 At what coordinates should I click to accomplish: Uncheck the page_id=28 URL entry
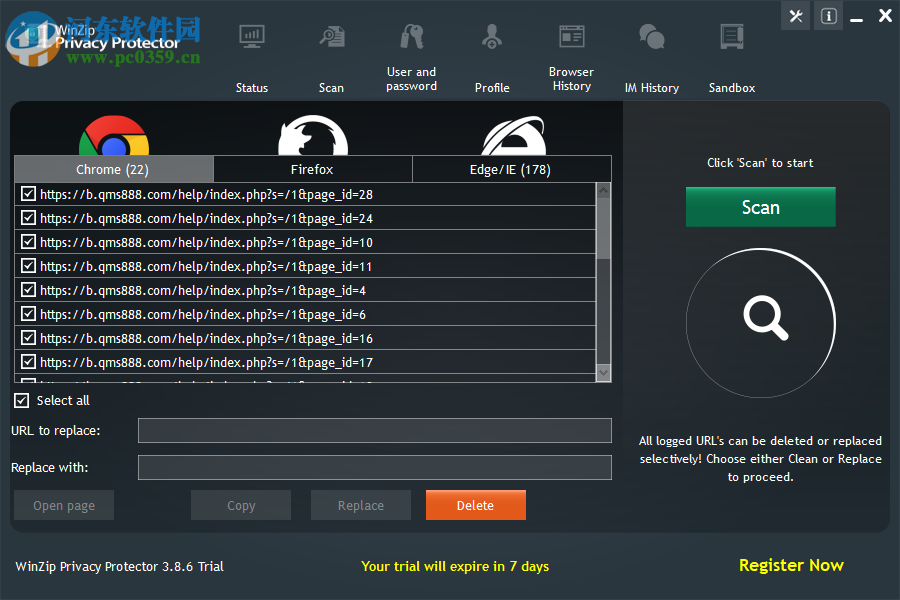click(x=28, y=194)
